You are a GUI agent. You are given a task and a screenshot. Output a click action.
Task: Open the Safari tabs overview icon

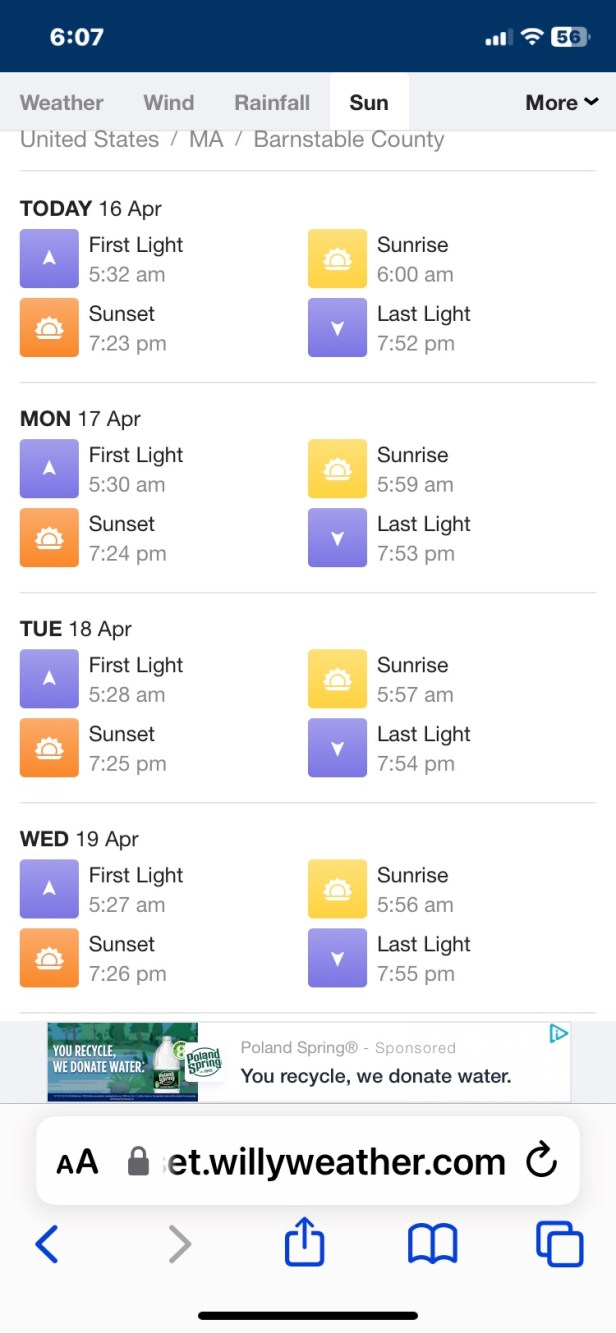[x=559, y=1244]
